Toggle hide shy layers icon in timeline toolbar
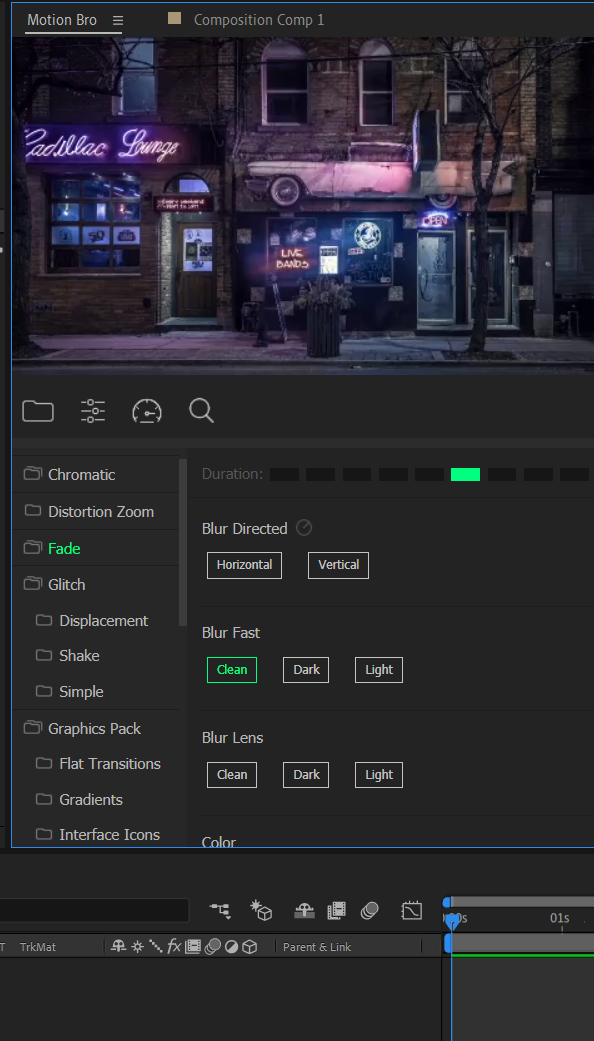Viewport: 594px width, 1041px height. point(304,911)
